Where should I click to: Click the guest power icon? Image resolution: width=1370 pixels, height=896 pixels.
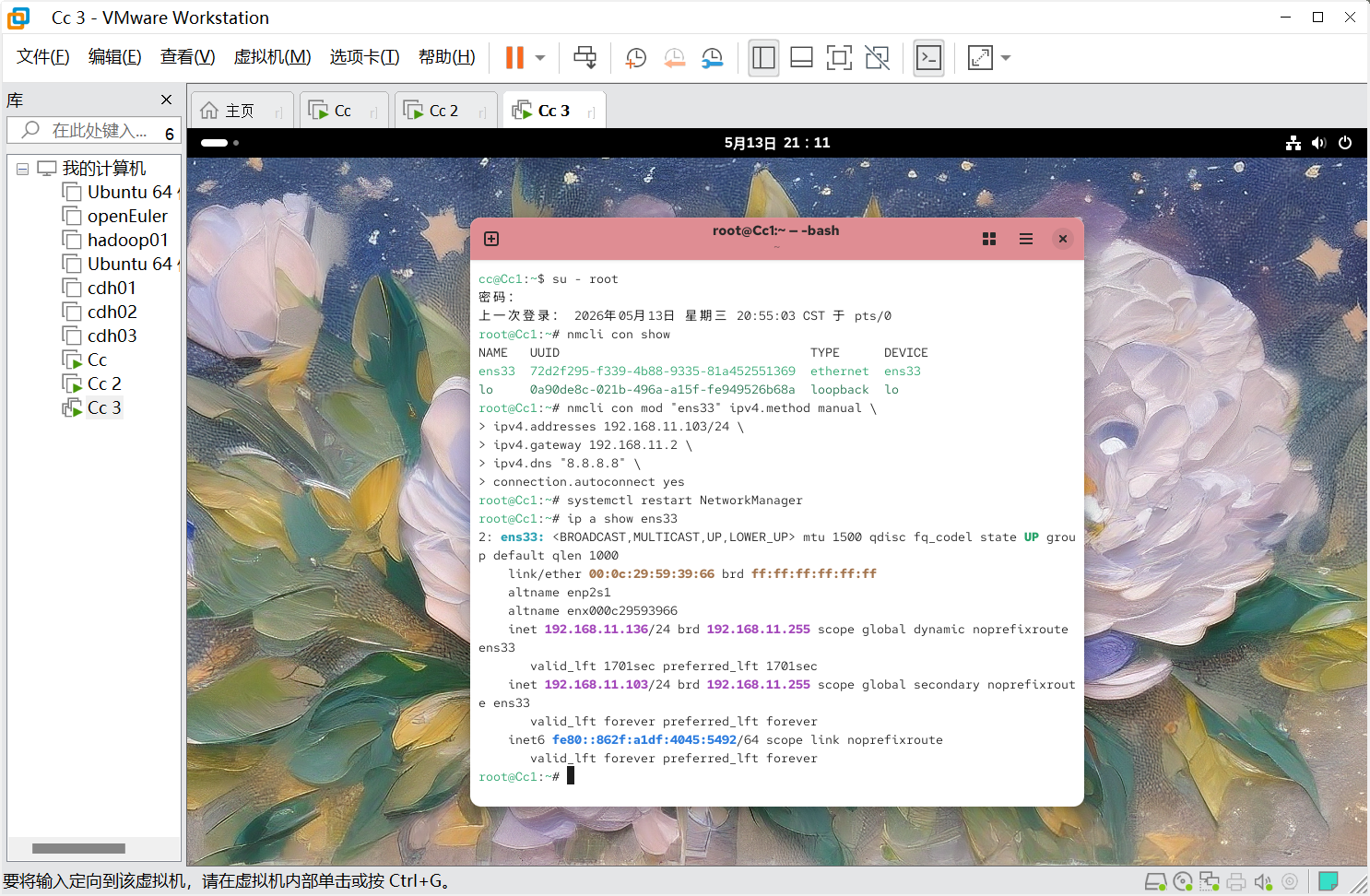pos(1345,143)
